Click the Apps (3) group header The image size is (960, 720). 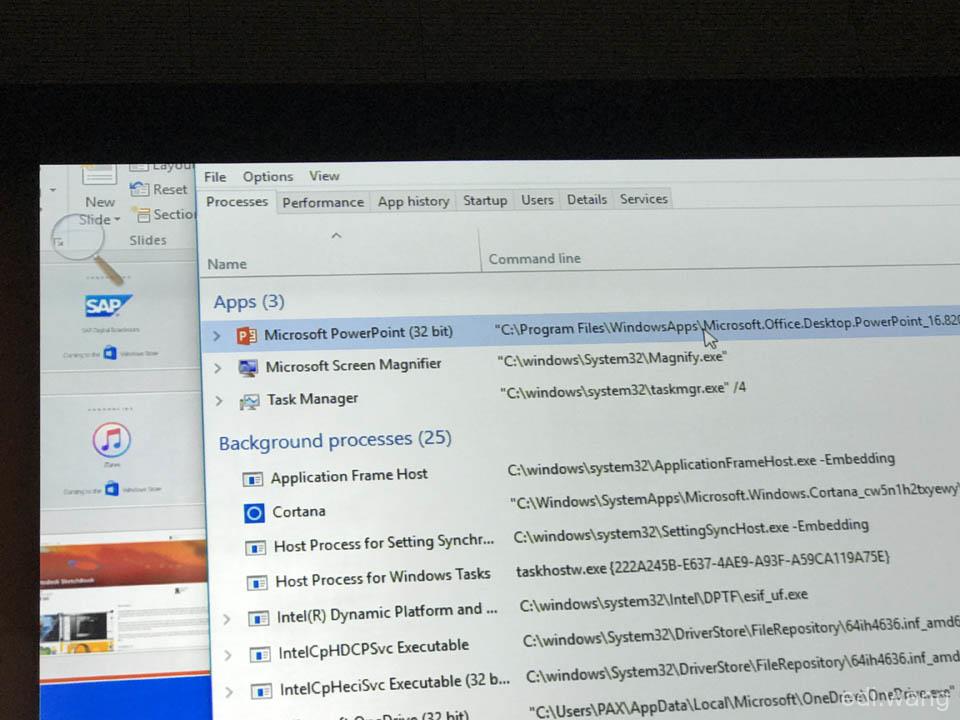click(x=249, y=302)
